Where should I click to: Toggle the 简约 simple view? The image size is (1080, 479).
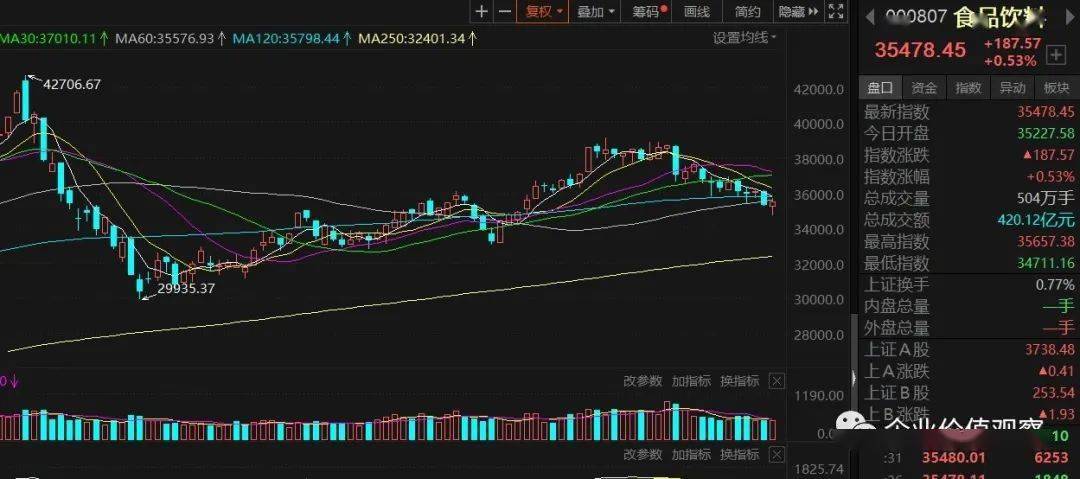pos(747,11)
